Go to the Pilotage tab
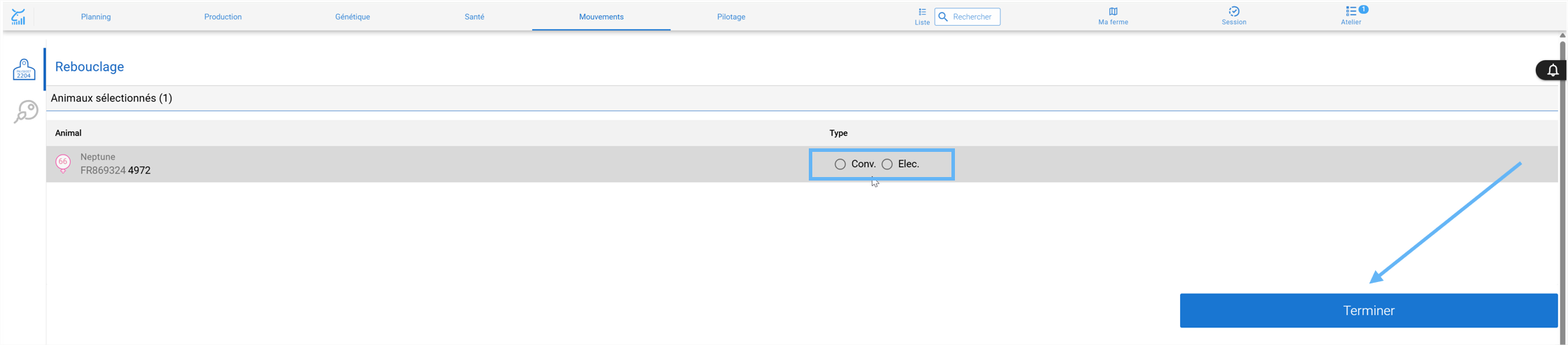1568x345 pixels. [x=731, y=17]
